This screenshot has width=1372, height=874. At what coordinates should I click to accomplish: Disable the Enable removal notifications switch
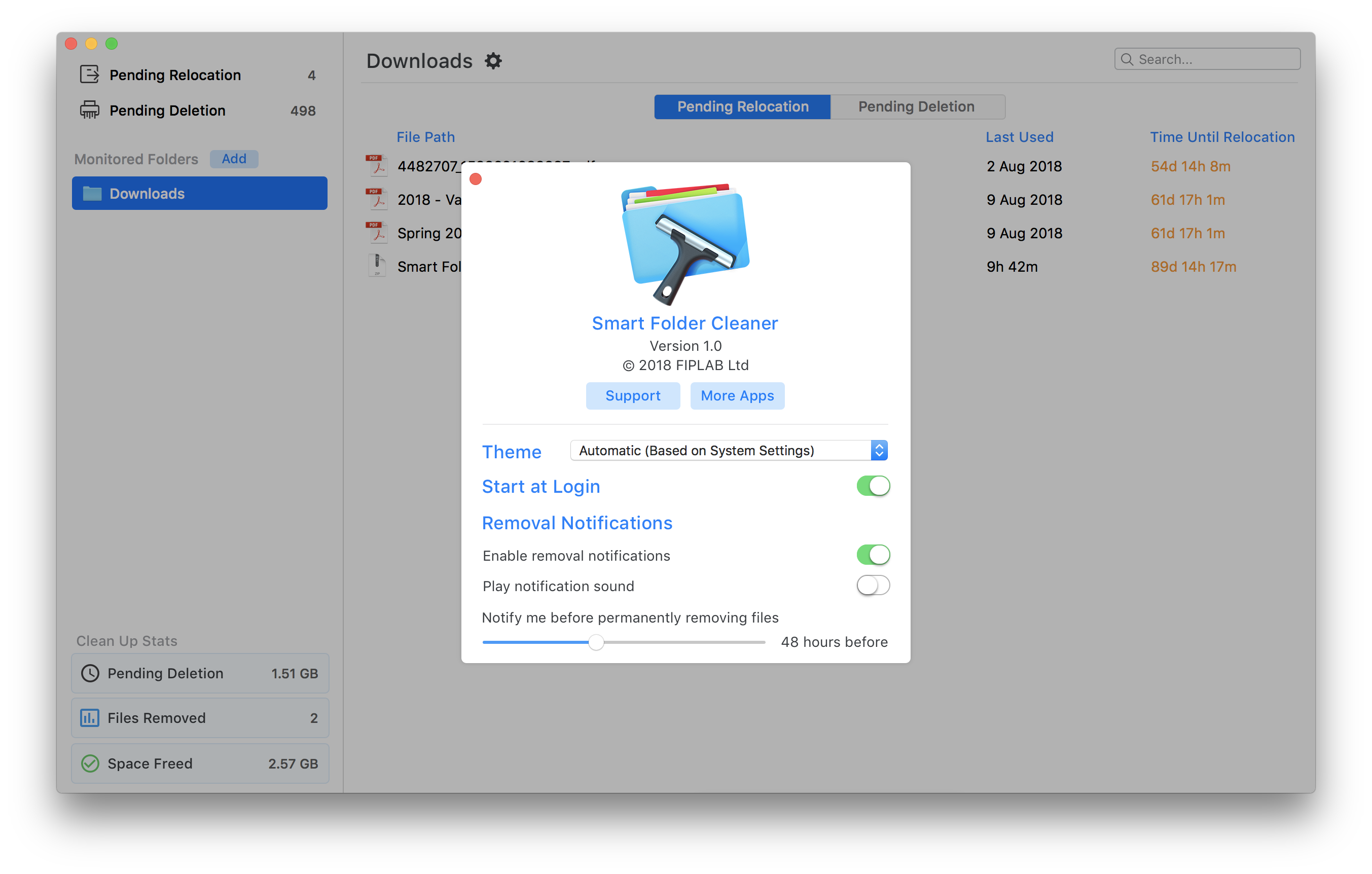click(x=873, y=555)
